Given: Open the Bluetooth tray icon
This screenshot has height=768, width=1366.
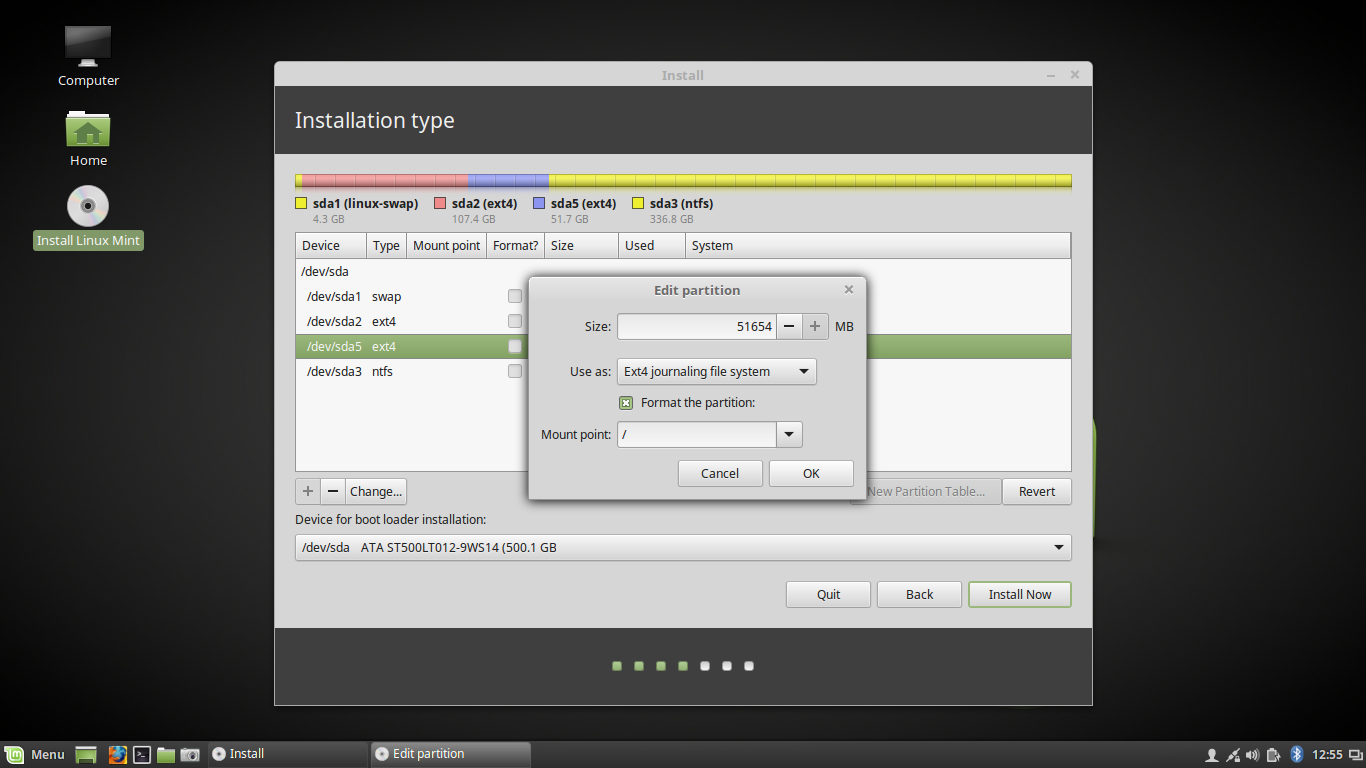Looking at the screenshot, I should point(1297,755).
